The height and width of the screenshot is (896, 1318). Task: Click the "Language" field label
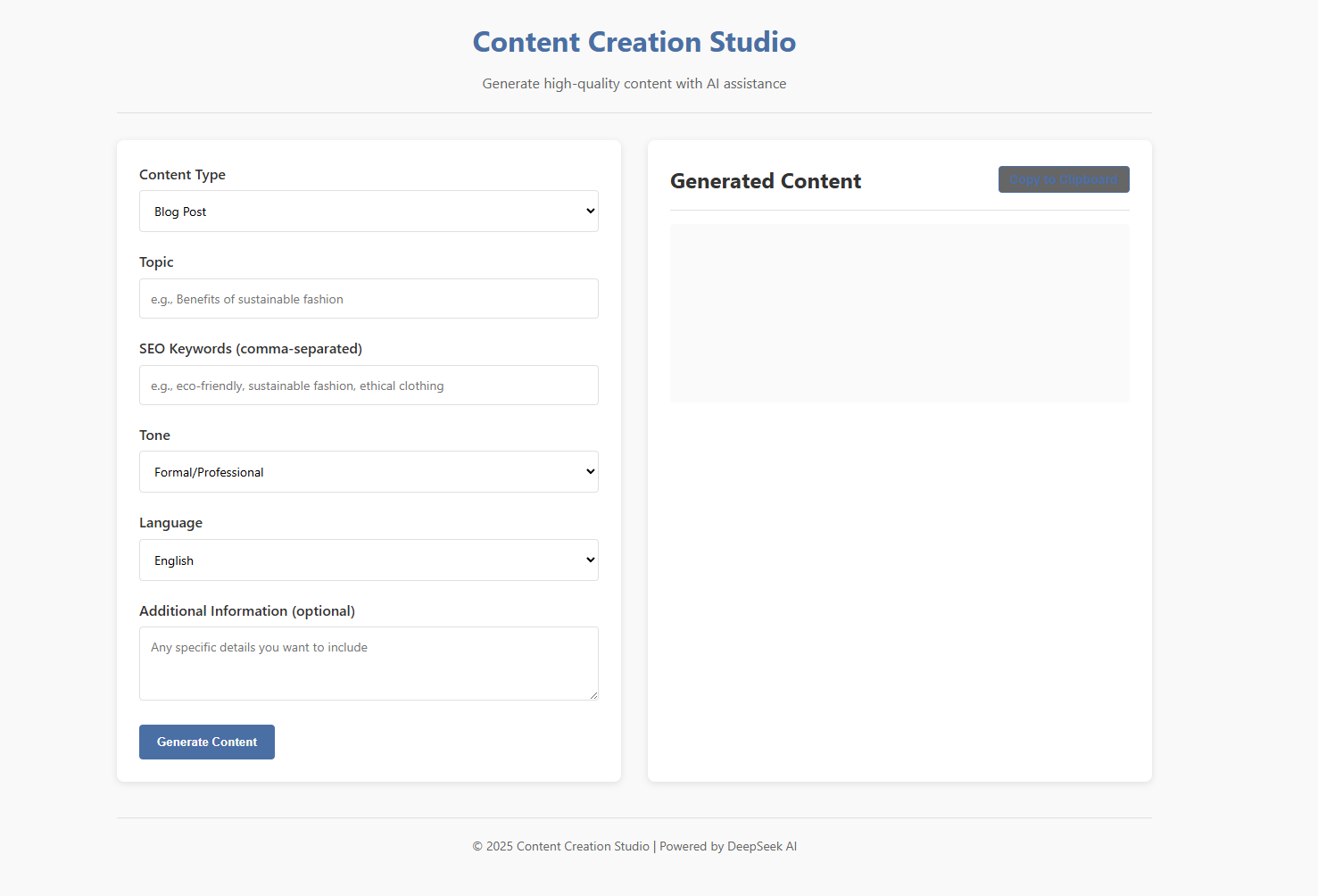(x=170, y=523)
